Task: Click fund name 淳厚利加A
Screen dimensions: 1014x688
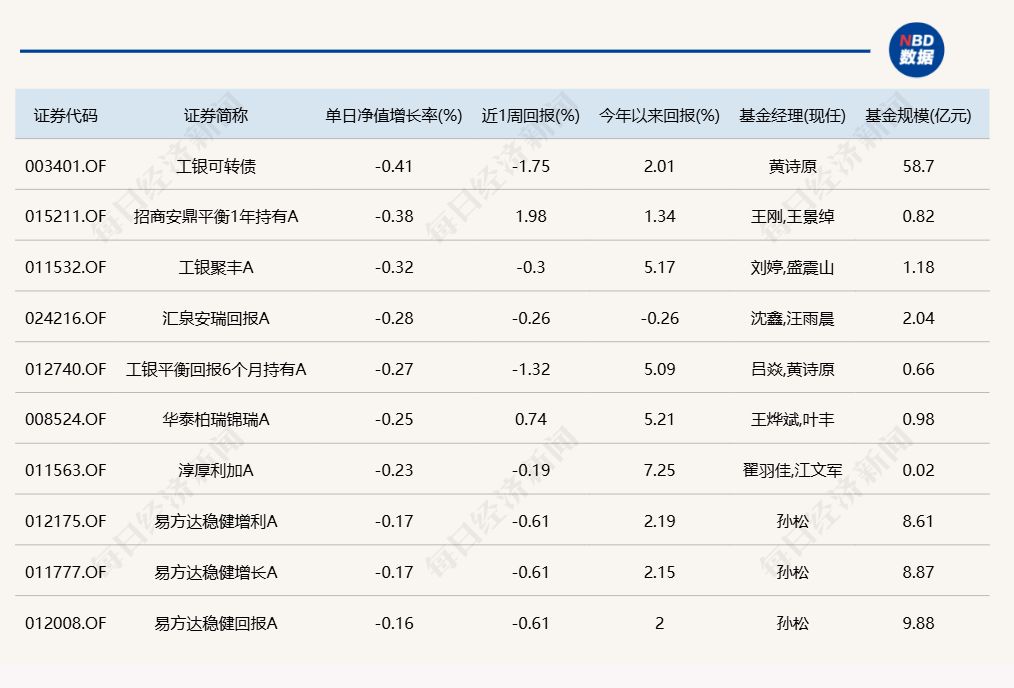Action: coord(216,470)
